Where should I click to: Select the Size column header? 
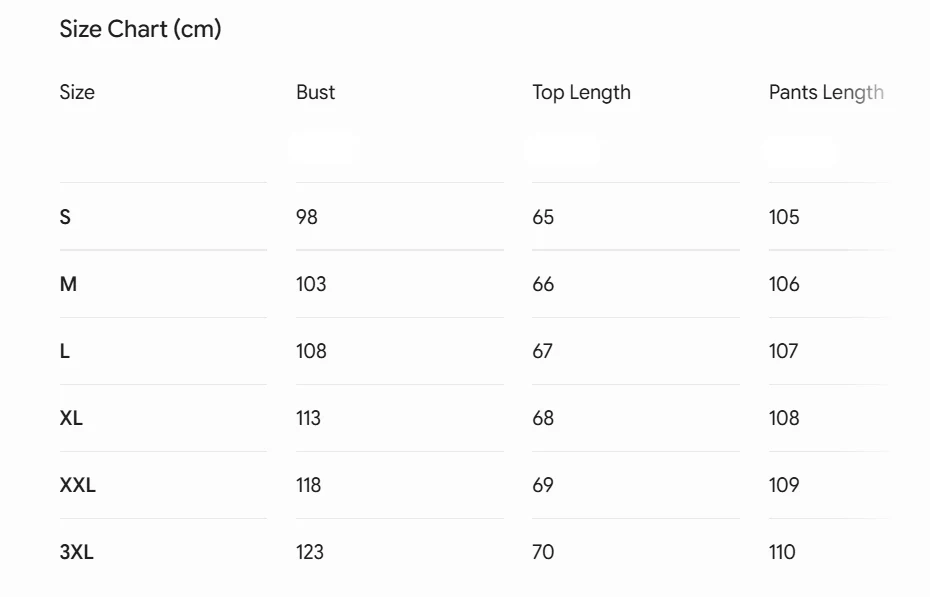click(x=77, y=92)
